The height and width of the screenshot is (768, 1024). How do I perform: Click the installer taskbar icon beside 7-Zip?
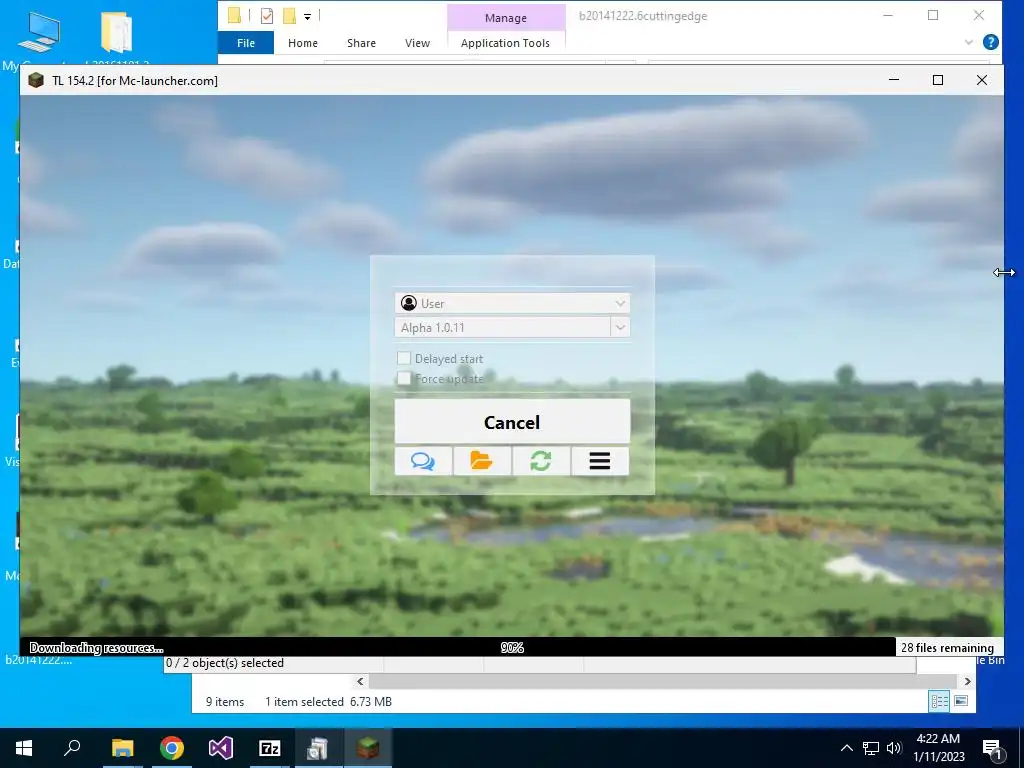(318, 748)
